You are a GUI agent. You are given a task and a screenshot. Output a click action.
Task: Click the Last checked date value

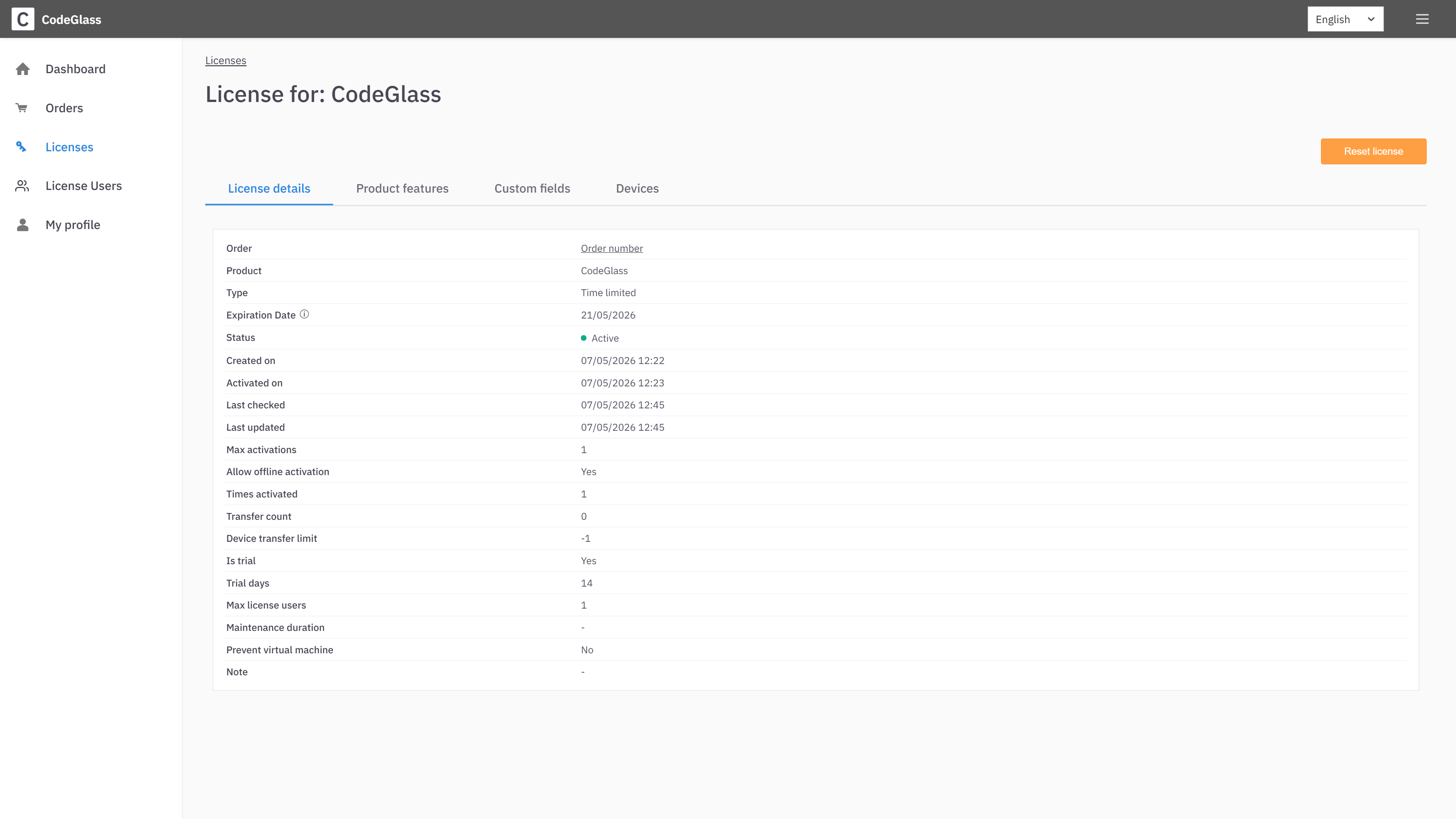pyautogui.click(x=622, y=405)
